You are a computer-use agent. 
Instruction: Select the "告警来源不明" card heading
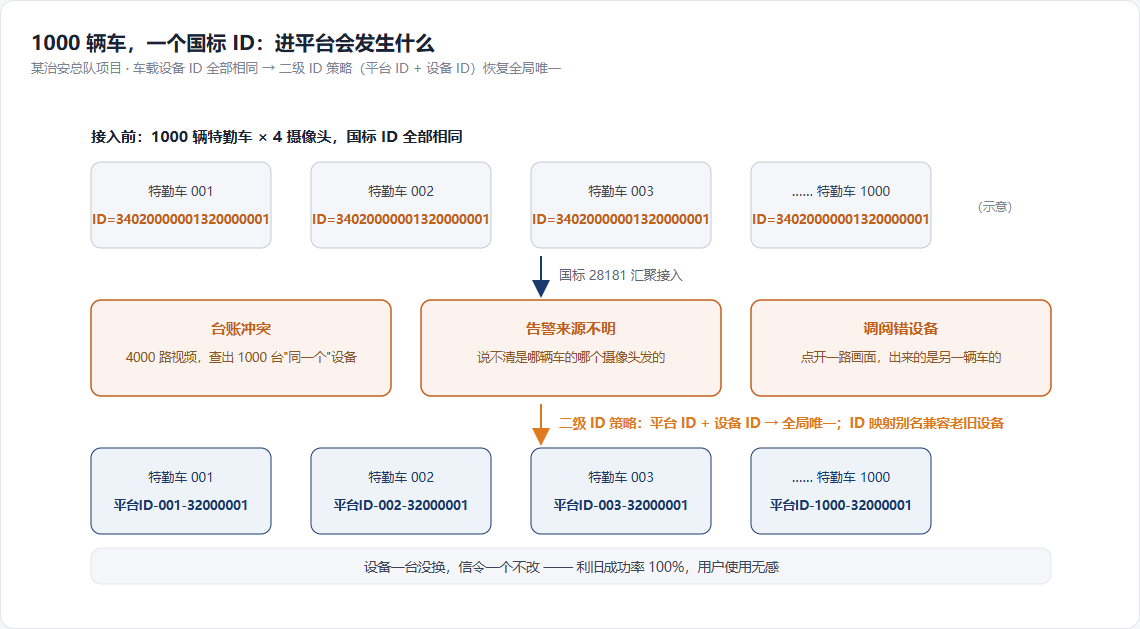coord(571,329)
